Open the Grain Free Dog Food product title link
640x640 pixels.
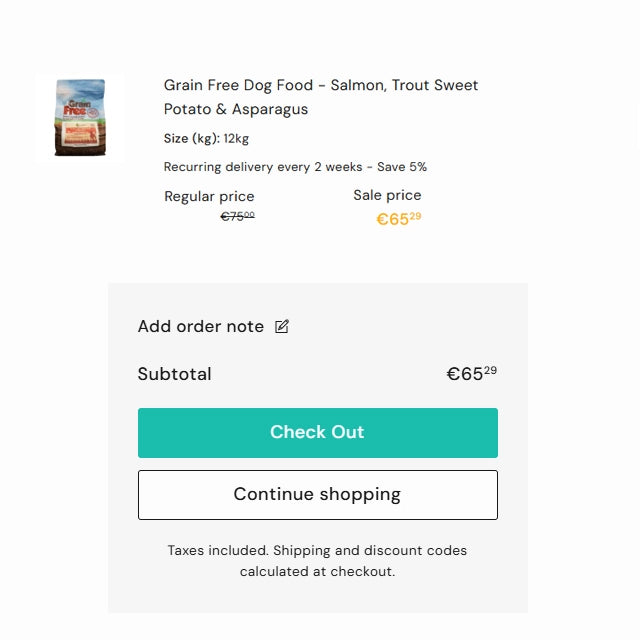320,86
